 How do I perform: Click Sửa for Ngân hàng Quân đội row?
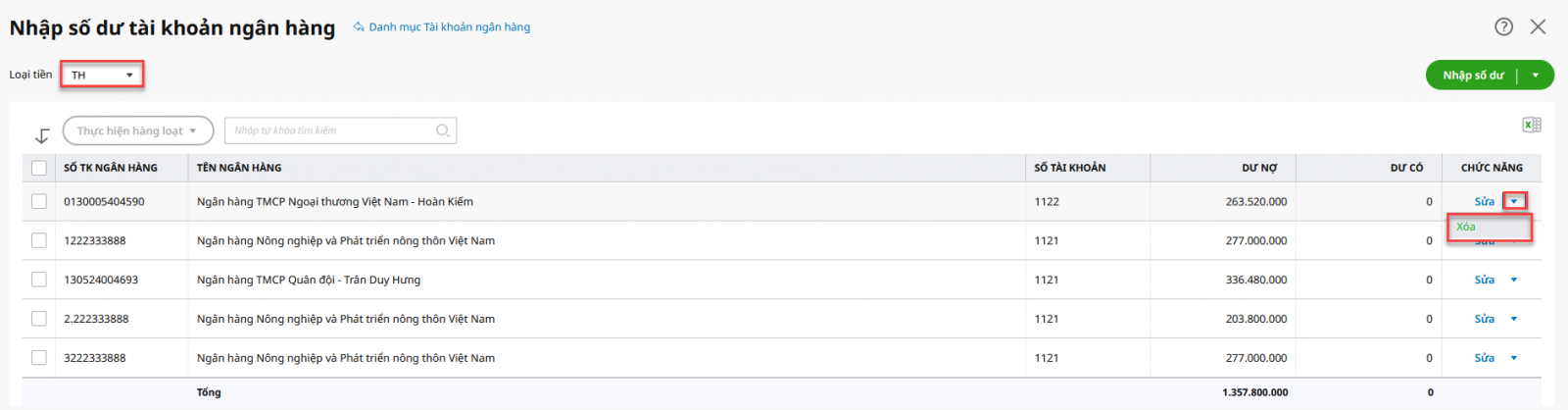[1484, 280]
